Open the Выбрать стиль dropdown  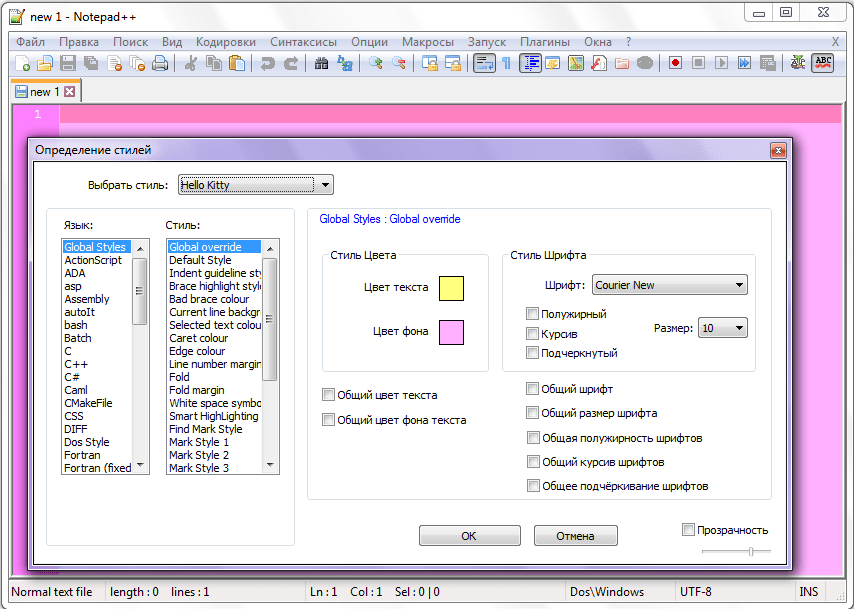coord(255,185)
